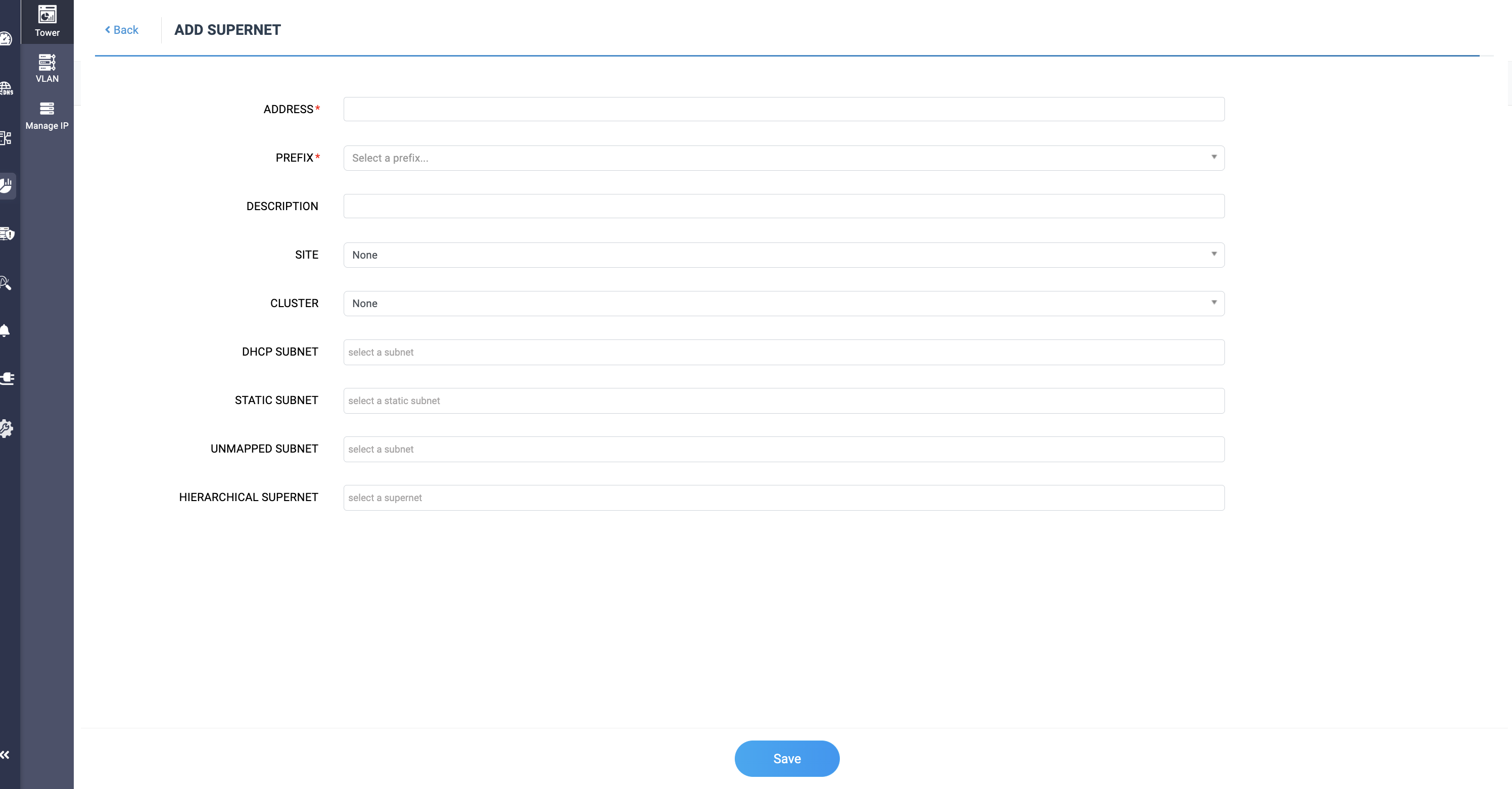Open the Tower submenu item
This screenshot has height=789, width=1512.
tap(47, 21)
